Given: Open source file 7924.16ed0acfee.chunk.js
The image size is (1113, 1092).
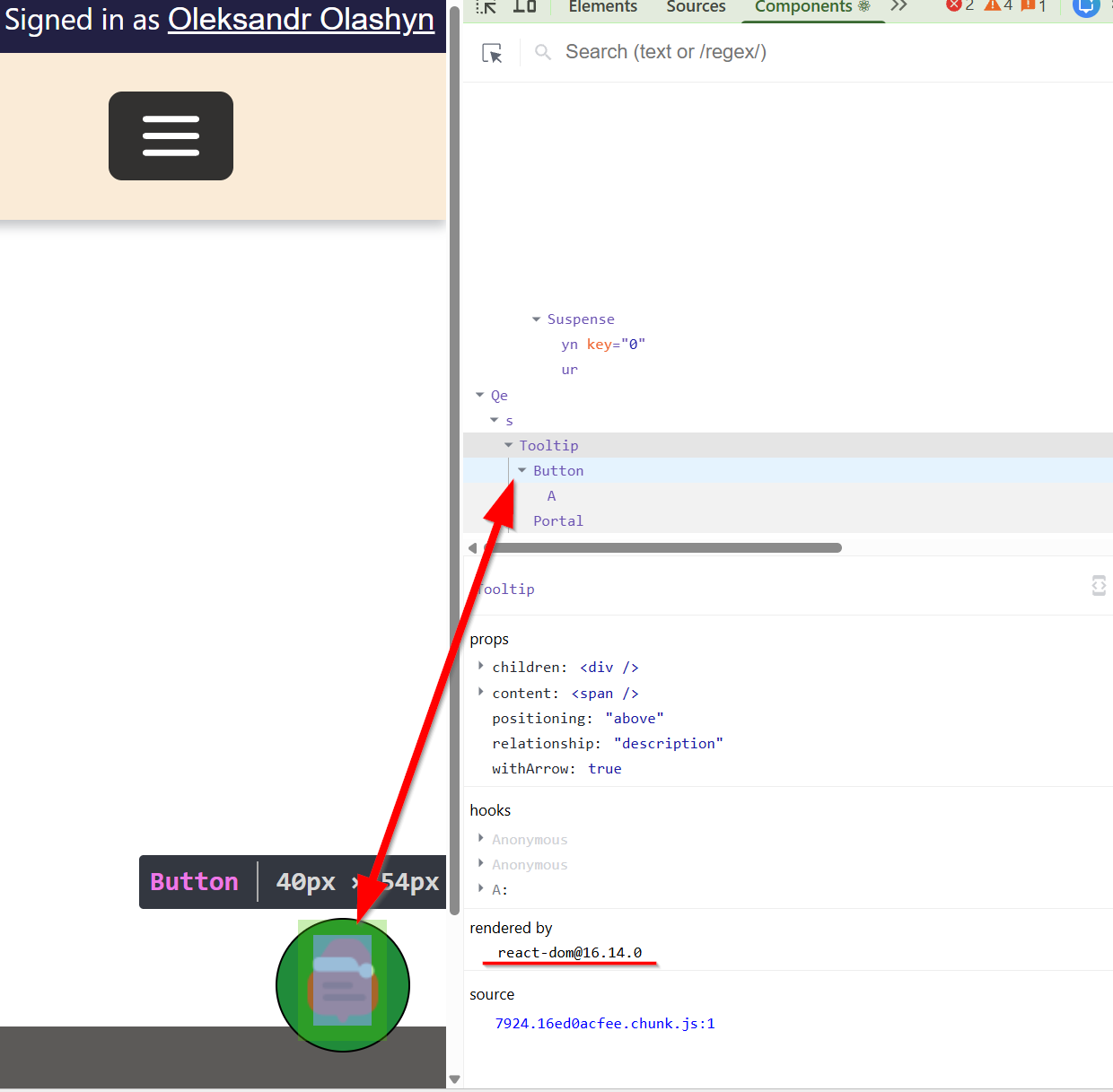Looking at the screenshot, I should pyautogui.click(x=605, y=1023).
